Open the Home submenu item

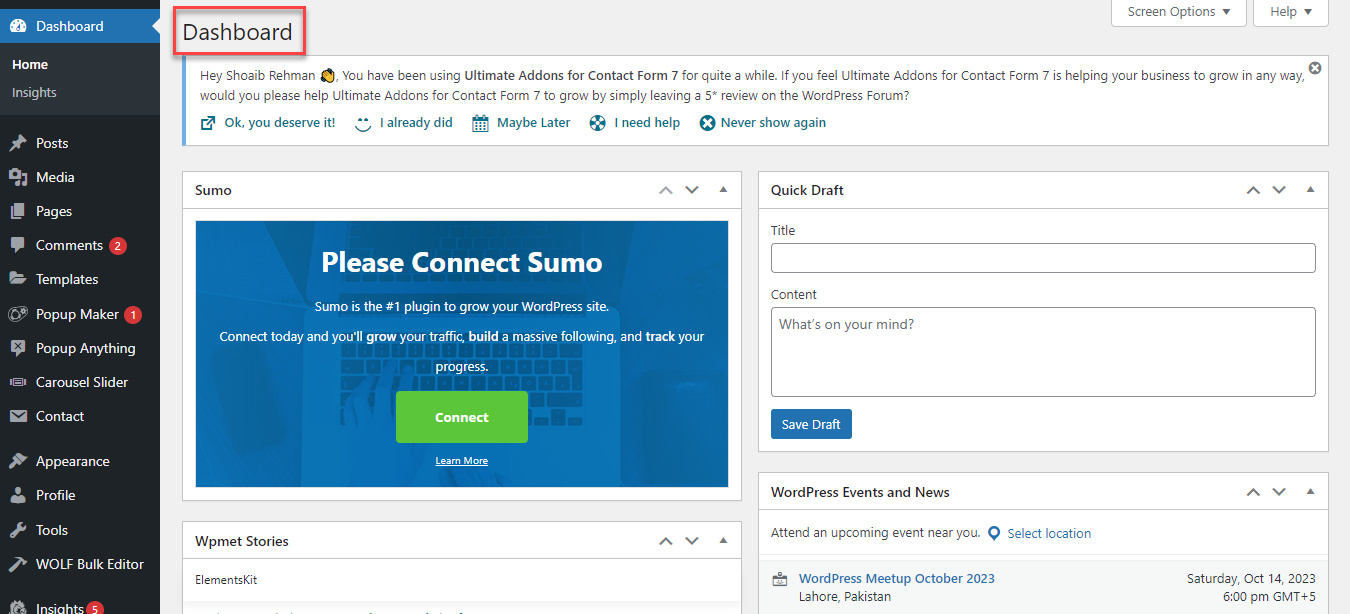pos(30,64)
